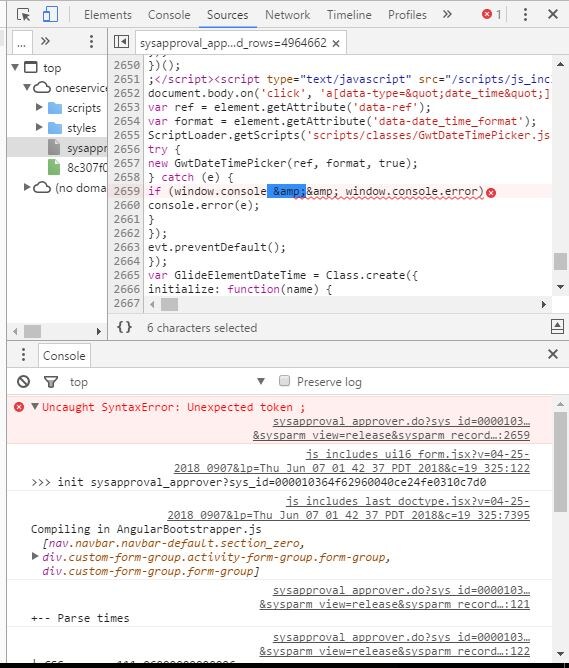Click the code horizontal scrollbar thumb

pyautogui.click(x=170, y=304)
